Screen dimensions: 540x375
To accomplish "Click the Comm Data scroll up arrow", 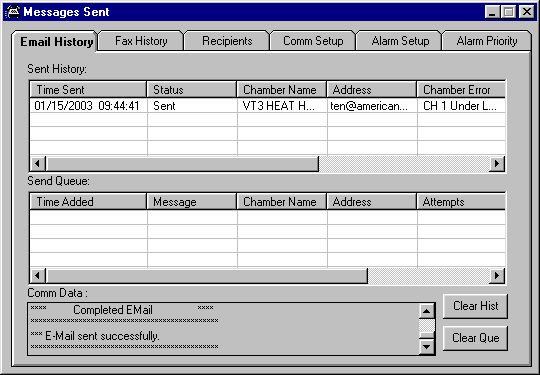I will point(427,311).
